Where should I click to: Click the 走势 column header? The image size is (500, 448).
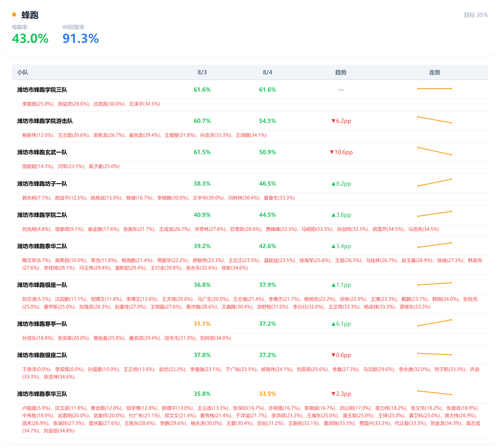435,72
